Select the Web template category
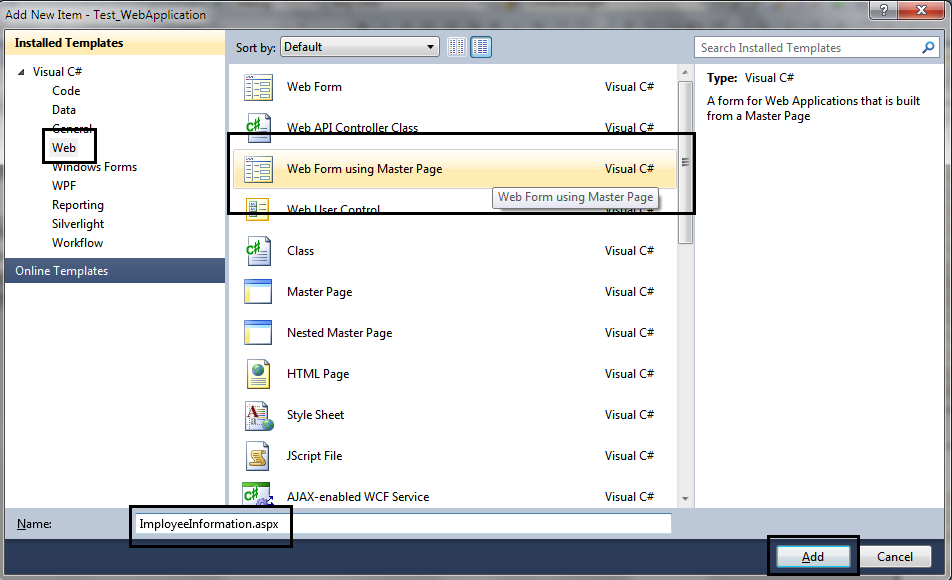The height and width of the screenshot is (580, 952). pyautogui.click(x=64, y=147)
